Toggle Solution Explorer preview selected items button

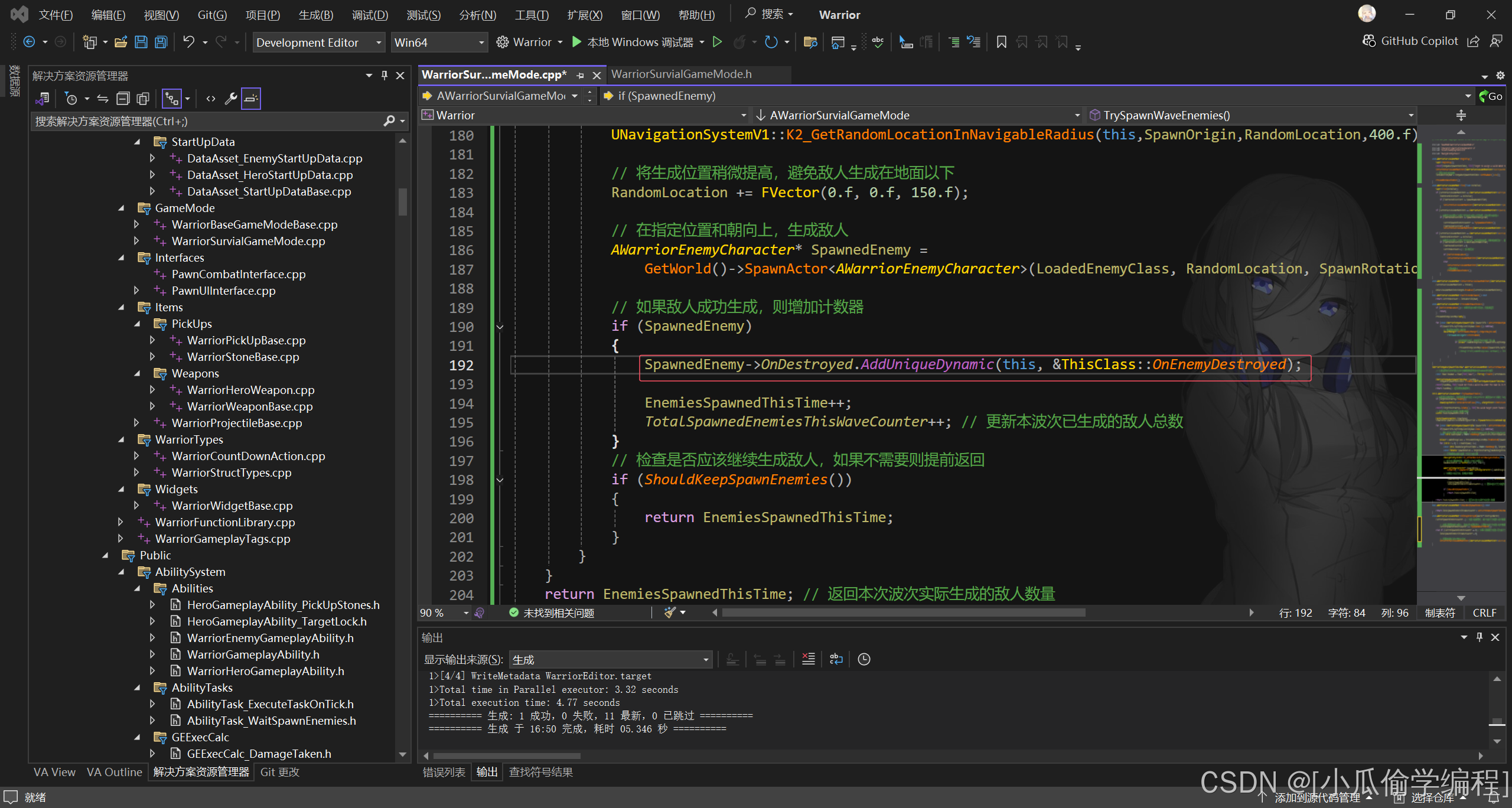251,99
